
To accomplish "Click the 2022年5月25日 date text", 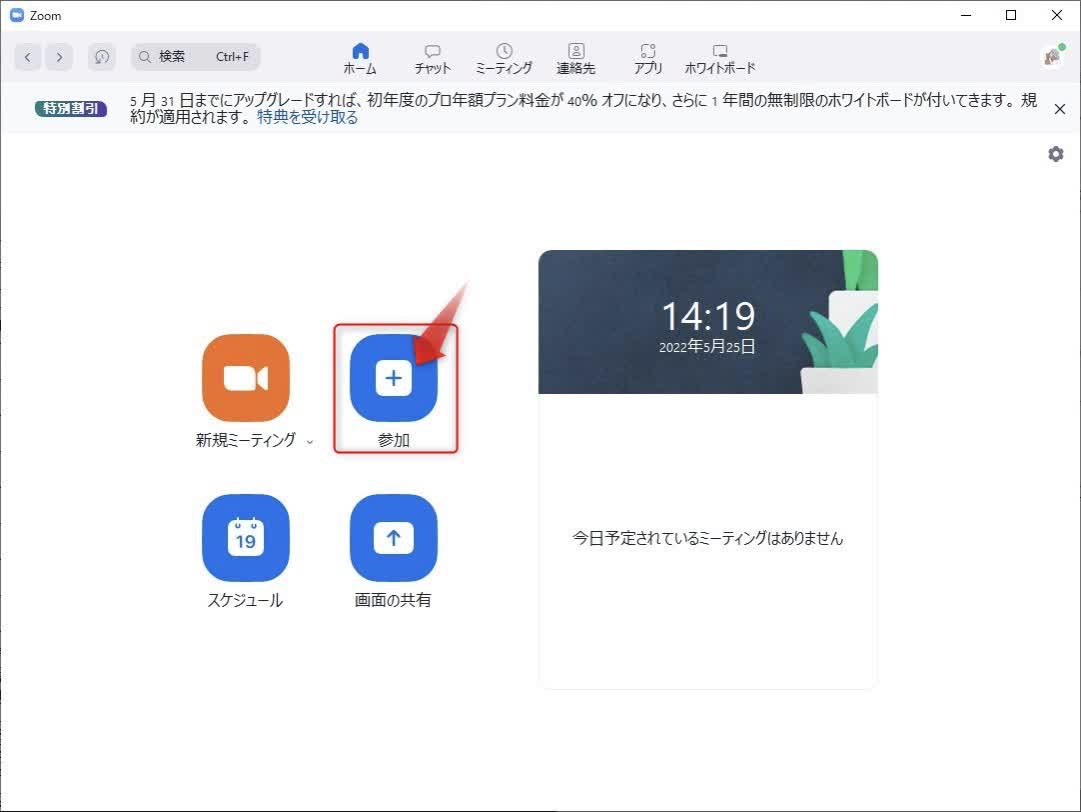I will pos(707,346).
